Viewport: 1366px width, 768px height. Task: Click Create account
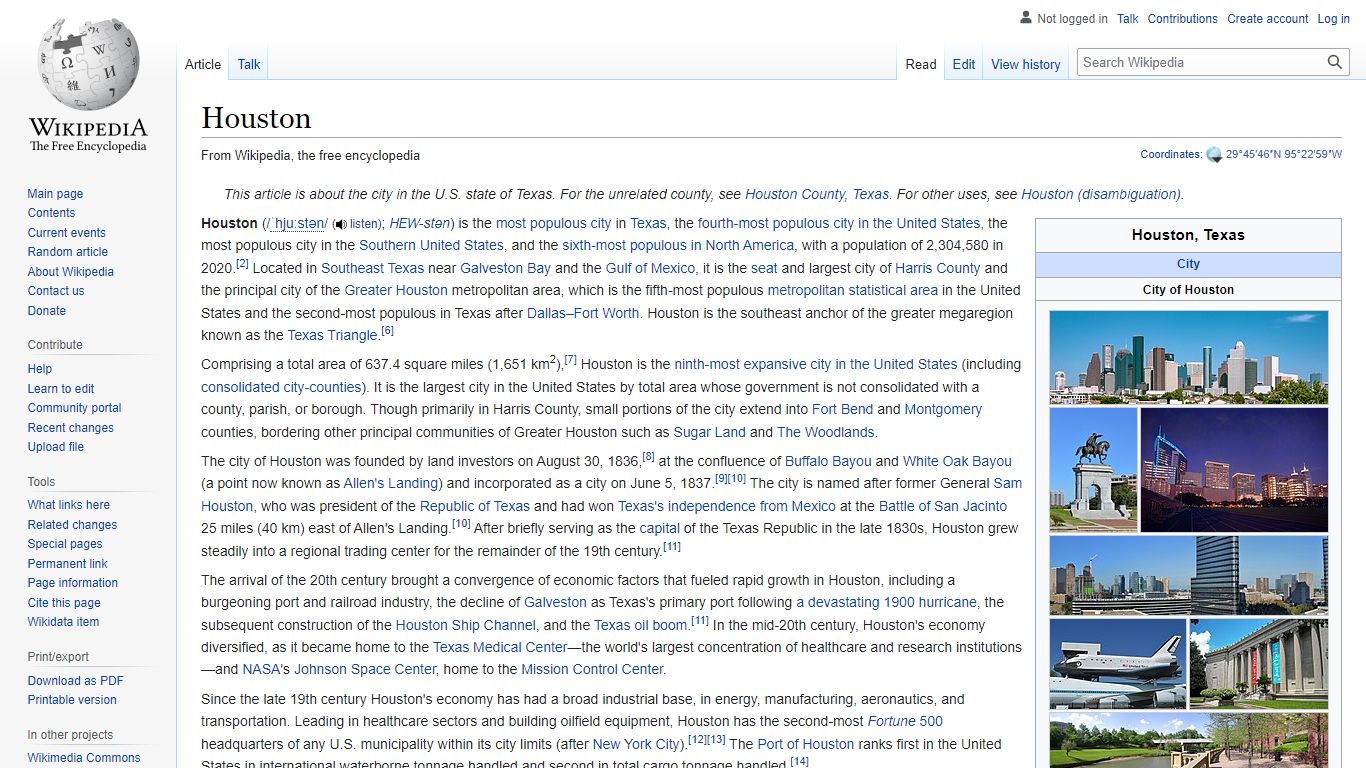click(x=1268, y=19)
